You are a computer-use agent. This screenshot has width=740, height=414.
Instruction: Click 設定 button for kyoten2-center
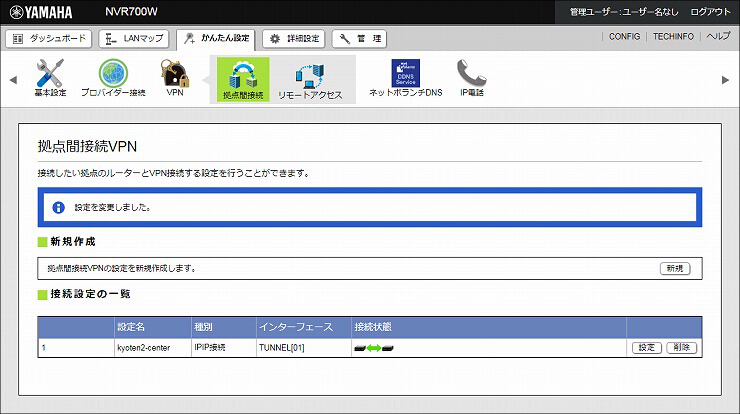click(x=647, y=348)
